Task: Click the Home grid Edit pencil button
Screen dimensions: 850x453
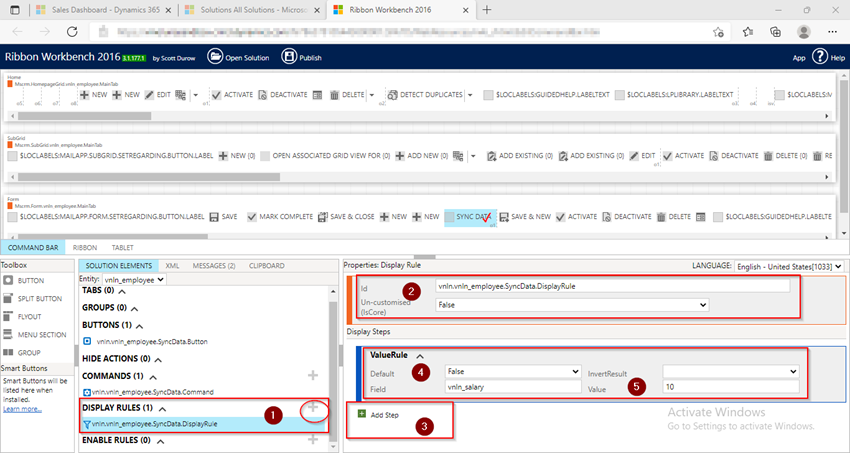Action: (x=157, y=95)
